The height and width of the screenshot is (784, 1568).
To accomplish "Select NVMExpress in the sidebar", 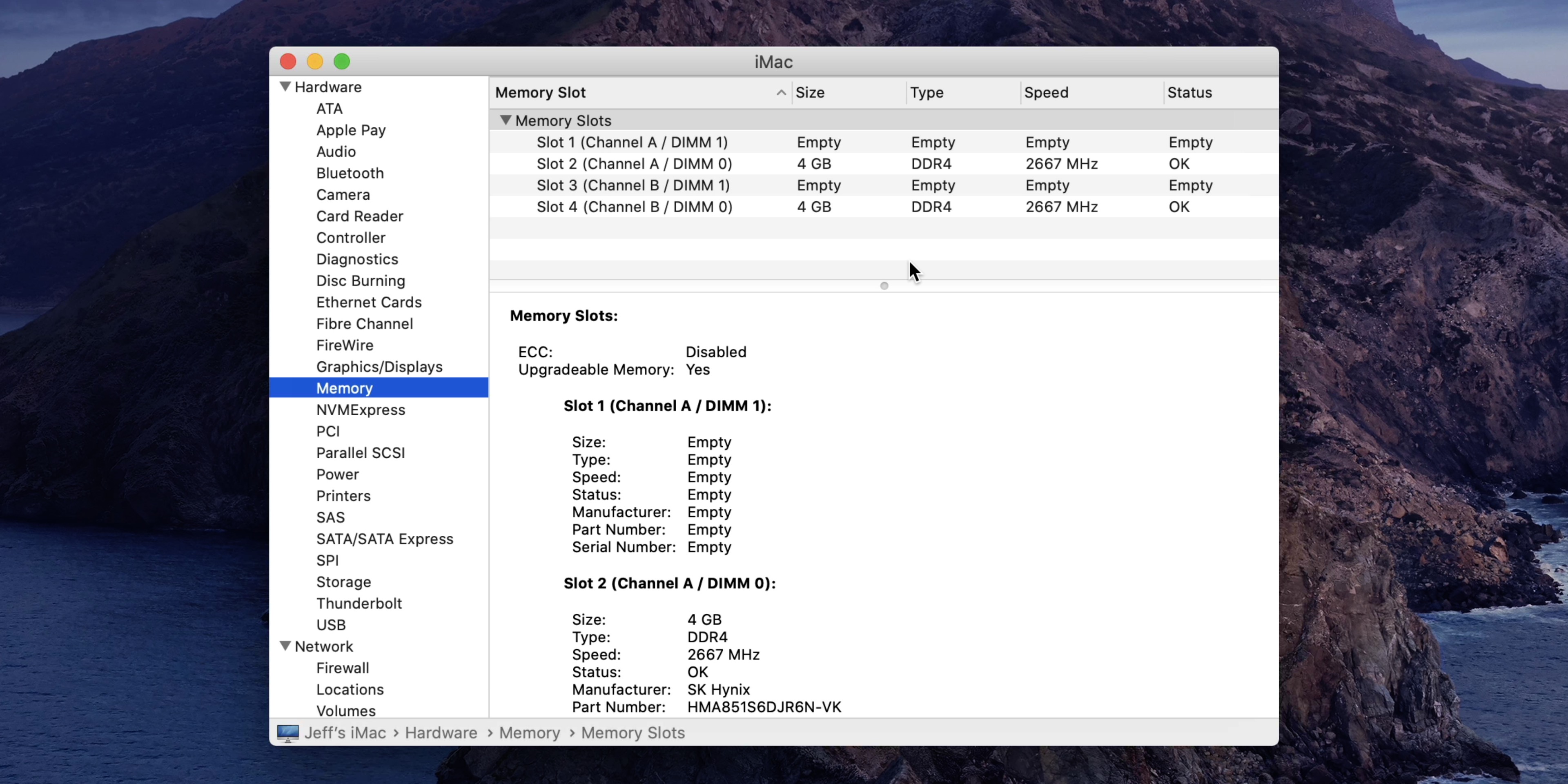I will click(x=360, y=410).
